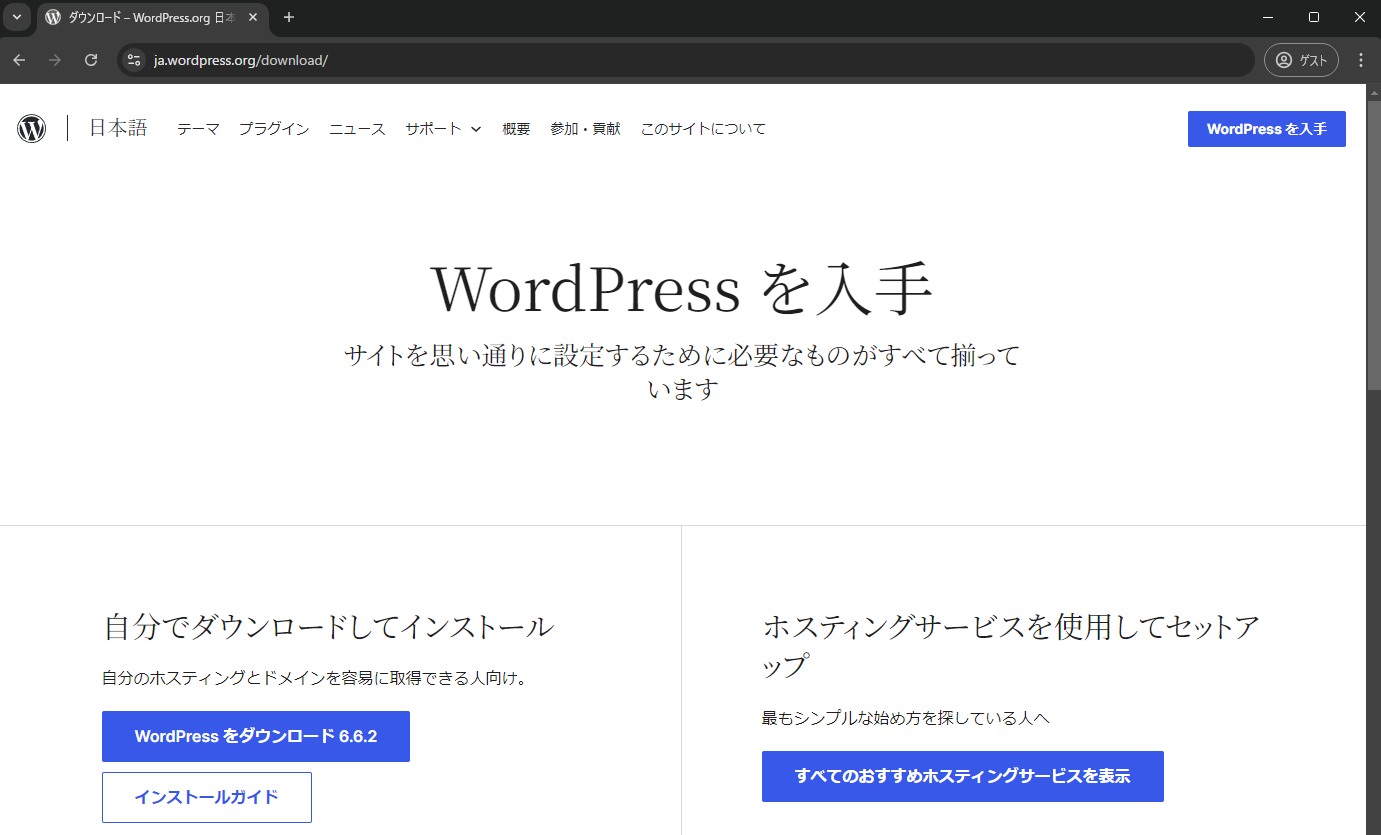Click the browser forward arrow
This screenshot has width=1381, height=835.
(55, 60)
